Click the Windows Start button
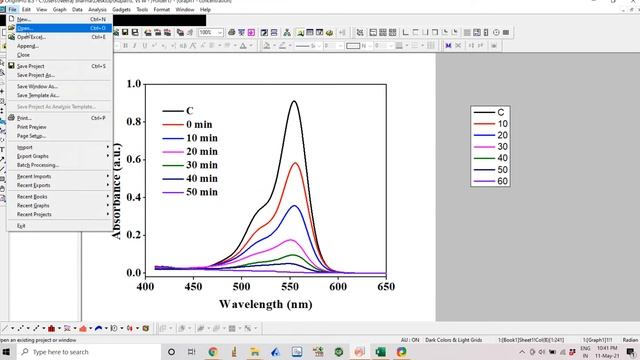 click(x=6, y=352)
